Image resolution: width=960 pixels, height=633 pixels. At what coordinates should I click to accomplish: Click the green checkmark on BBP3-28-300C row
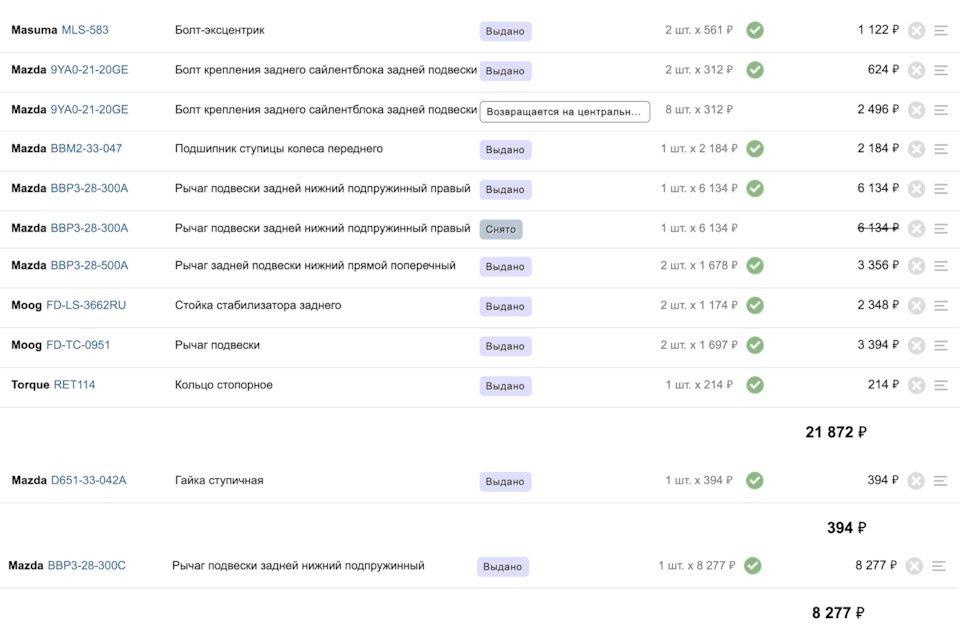pos(753,566)
